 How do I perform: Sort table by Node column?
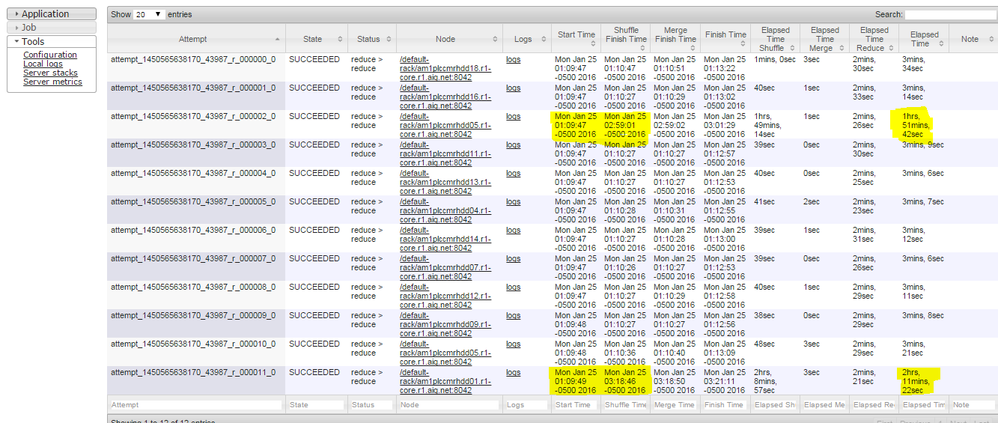point(449,39)
